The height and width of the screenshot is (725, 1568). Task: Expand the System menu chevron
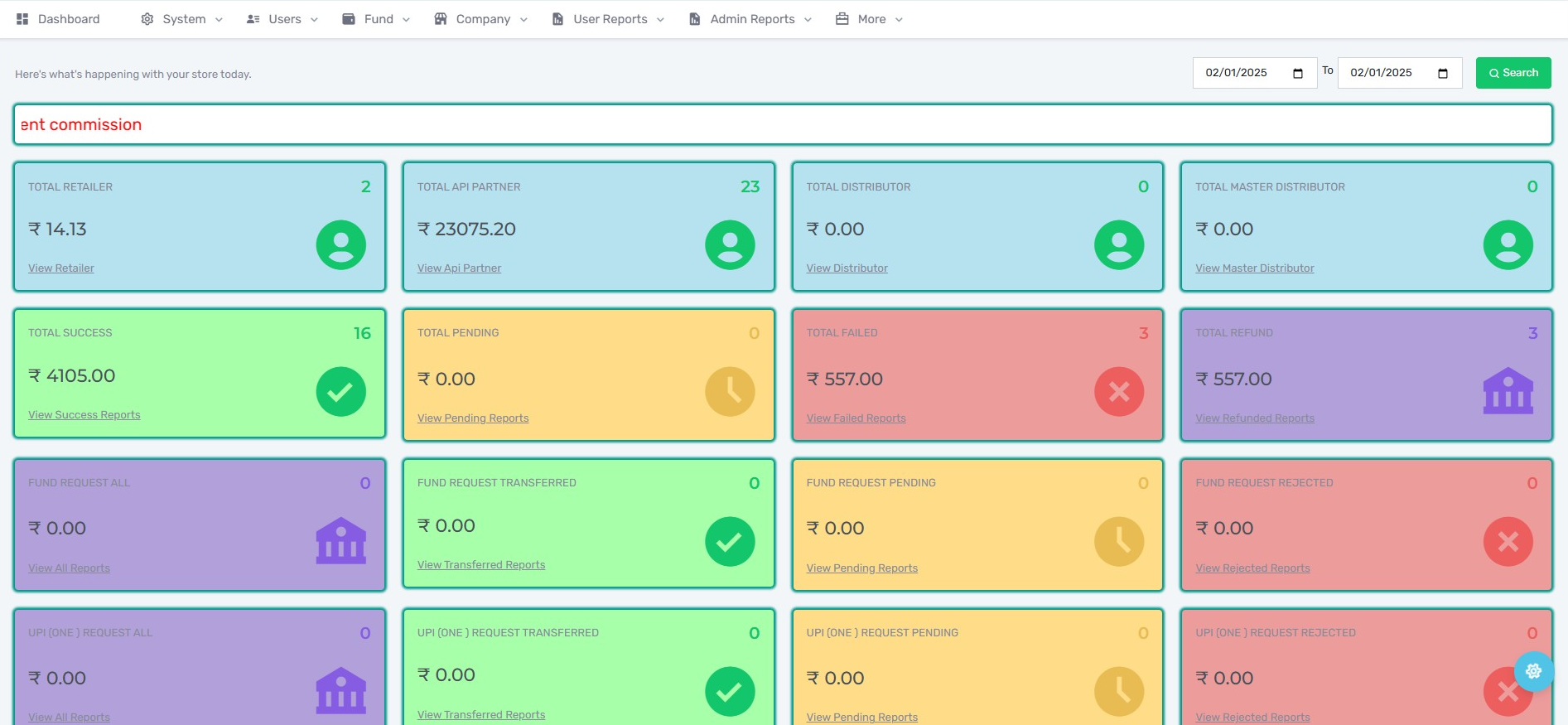tap(219, 20)
